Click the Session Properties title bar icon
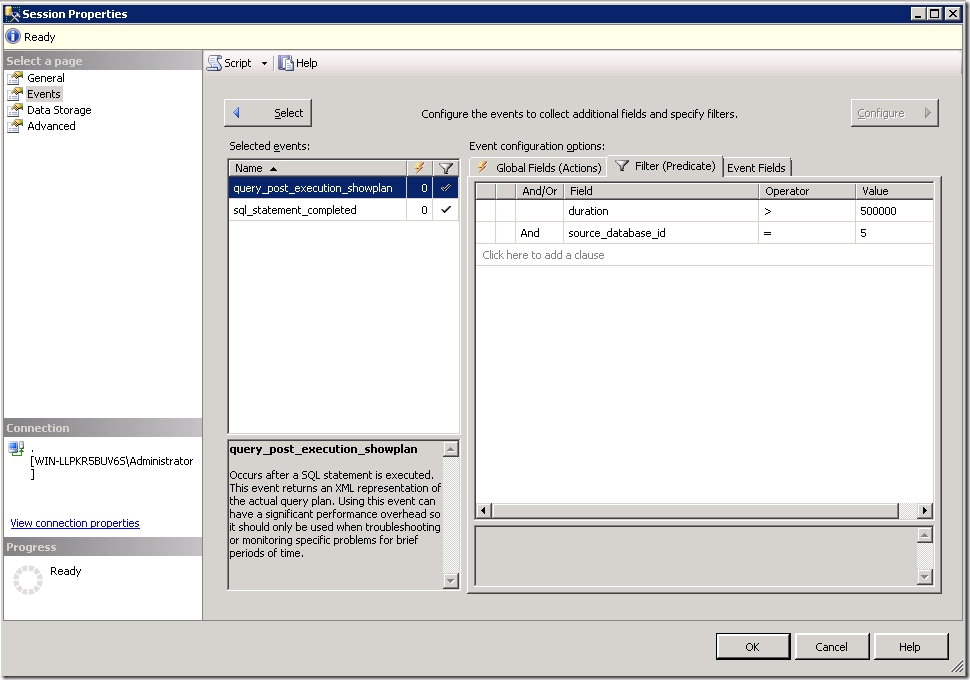Screen dimensions: 970x680 click(12, 14)
